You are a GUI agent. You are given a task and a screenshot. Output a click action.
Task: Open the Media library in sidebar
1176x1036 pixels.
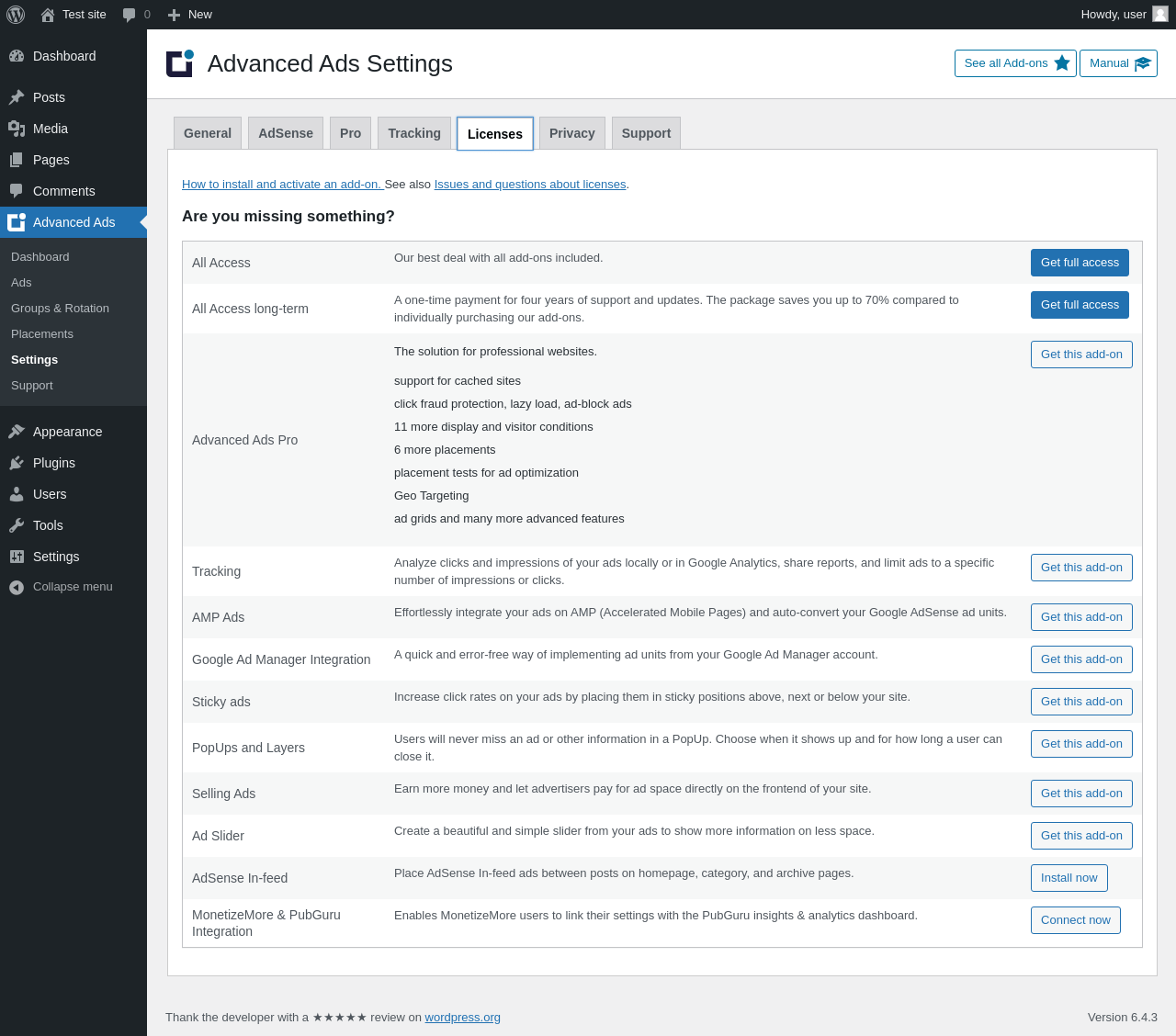coord(50,129)
